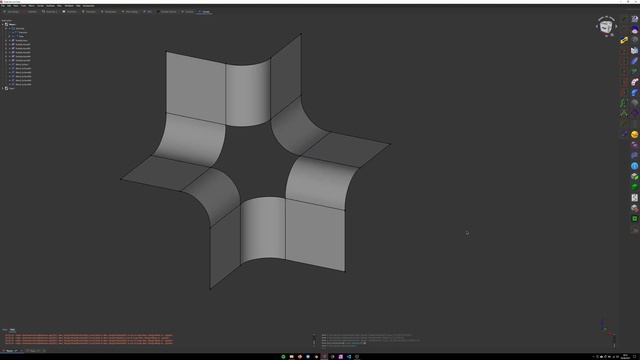Open the Edit menu
The image size is (640, 360).
click(9, 6)
